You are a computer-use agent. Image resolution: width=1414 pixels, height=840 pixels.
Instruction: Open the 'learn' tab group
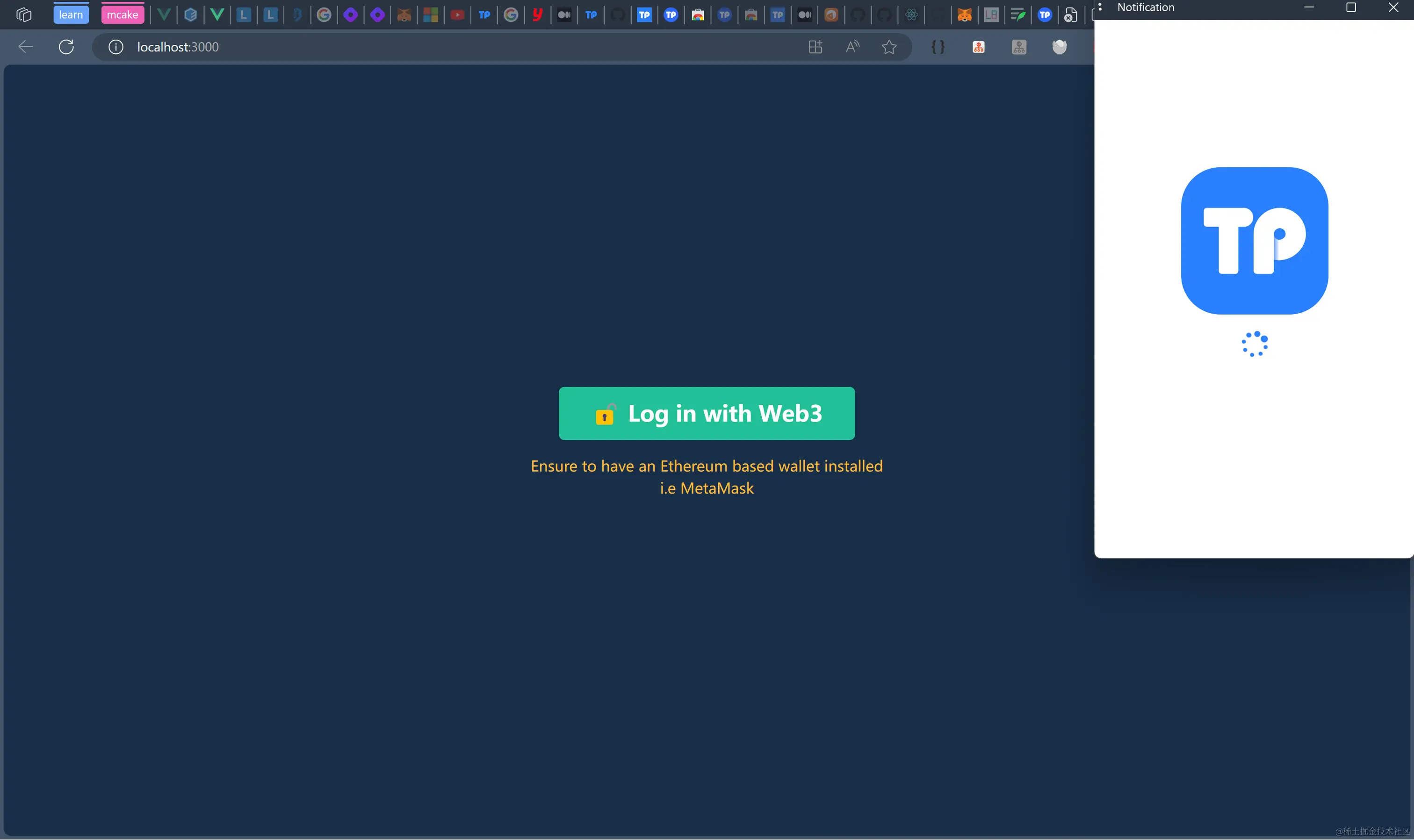point(71,15)
